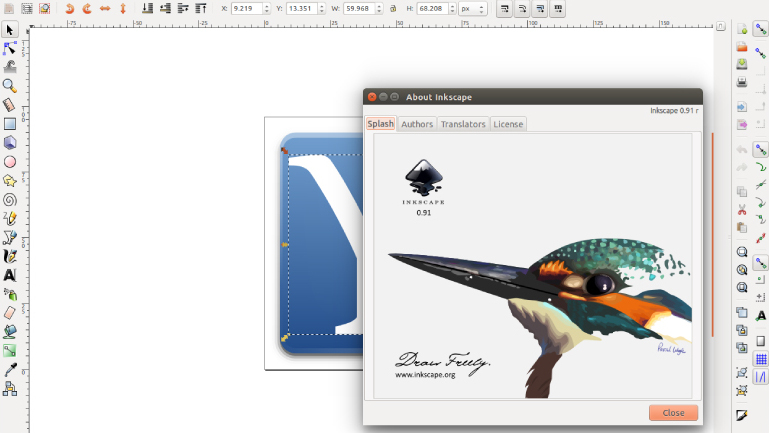Toggle snap to grids
The height and width of the screenshot is (433, 769).
pos(761,359)
